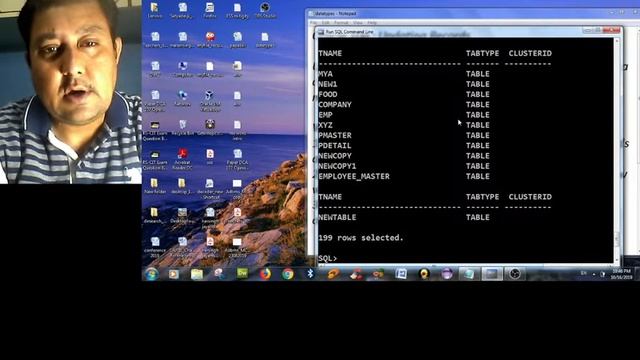Screen dimensions: 640x360
Task: Launch OBS Studio from the desktop
Action: [x=264, y=11]
